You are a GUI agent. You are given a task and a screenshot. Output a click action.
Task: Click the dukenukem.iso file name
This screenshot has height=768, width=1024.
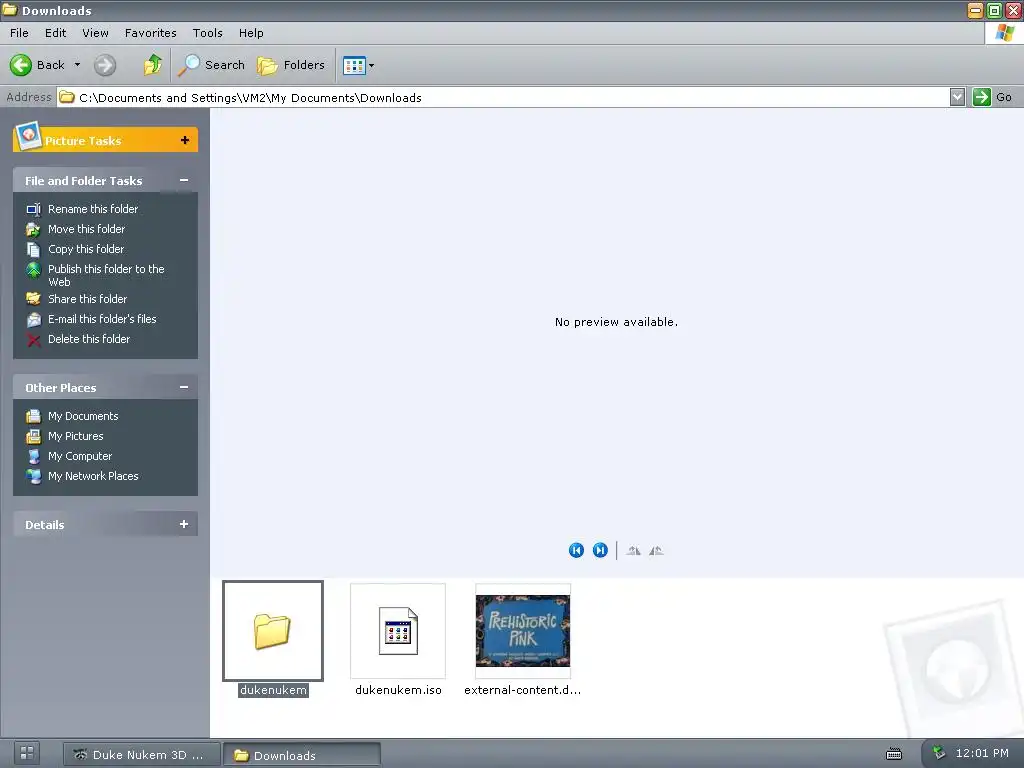[x=398, y=690]
